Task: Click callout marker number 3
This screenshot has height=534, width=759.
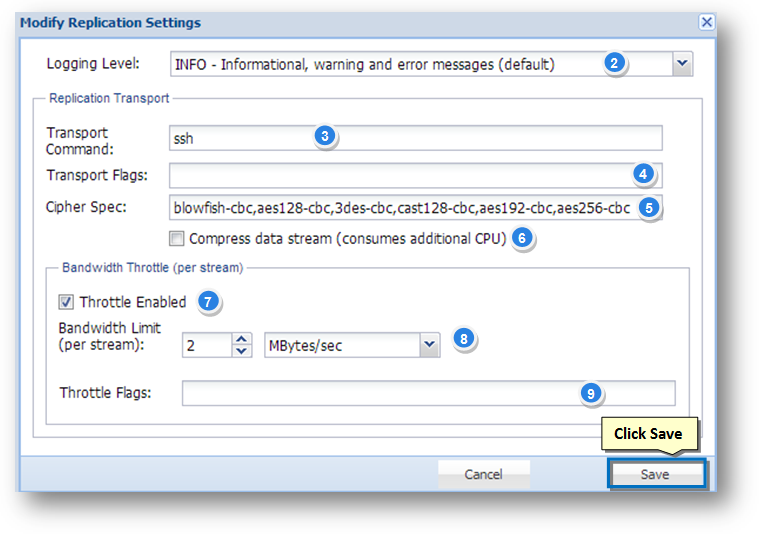Action: coord(323,137)
